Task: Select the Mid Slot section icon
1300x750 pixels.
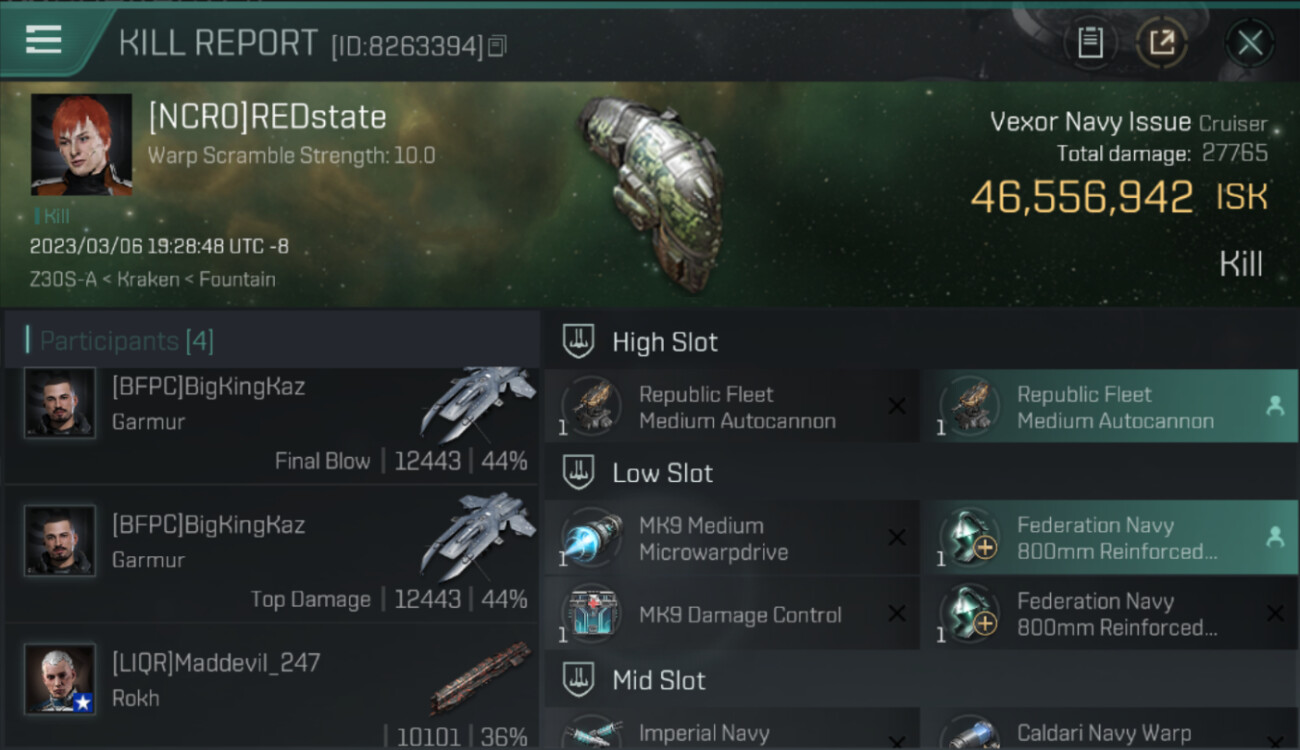Action: coord(578,681)
